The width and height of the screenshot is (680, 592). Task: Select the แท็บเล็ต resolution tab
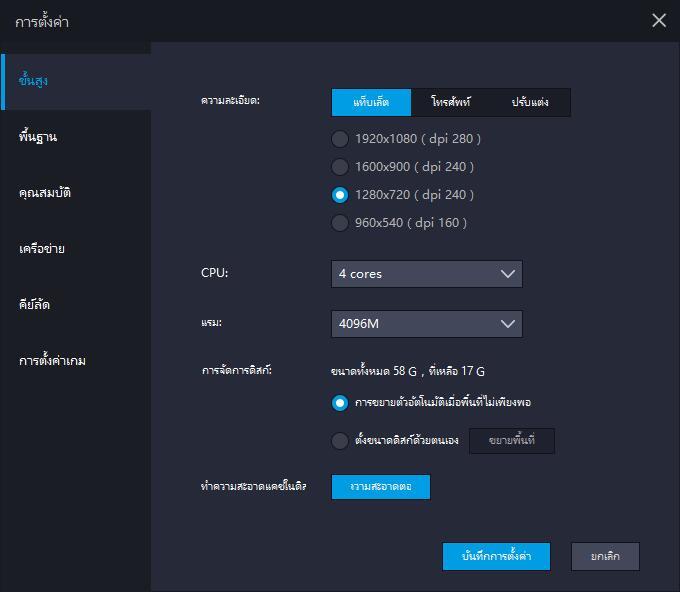coord(371,102)
